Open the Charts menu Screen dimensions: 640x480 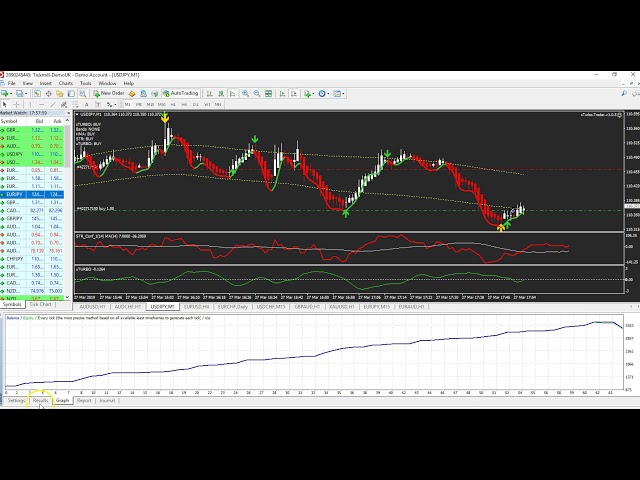point(62,83)
